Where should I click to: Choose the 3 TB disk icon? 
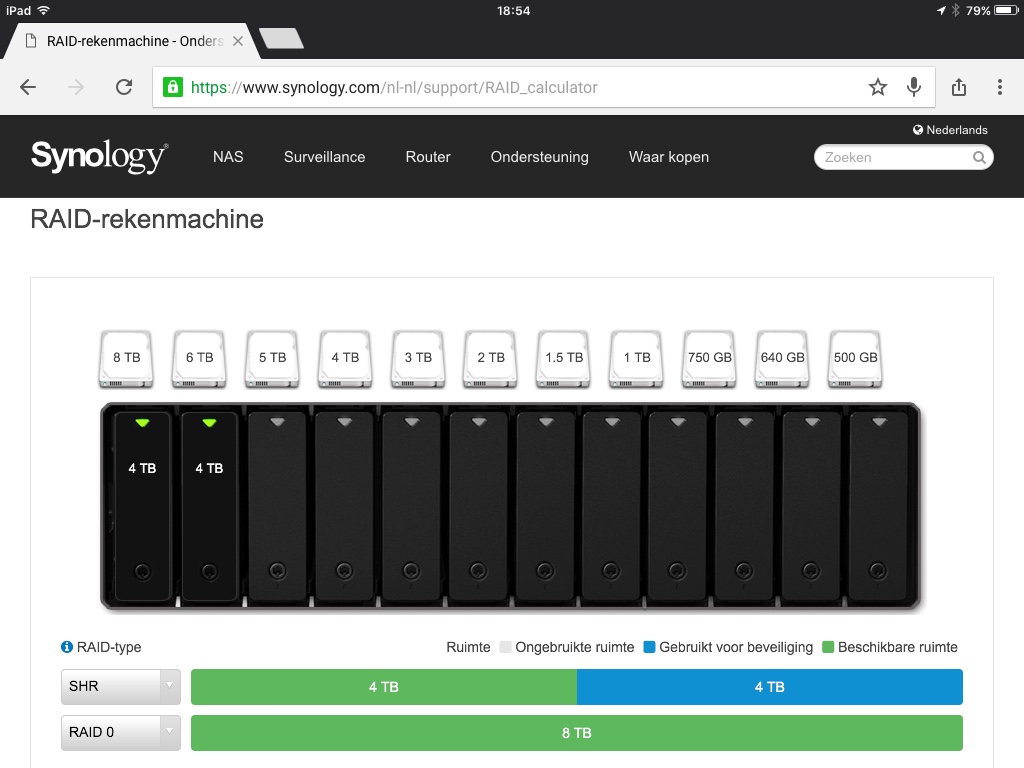418,359
